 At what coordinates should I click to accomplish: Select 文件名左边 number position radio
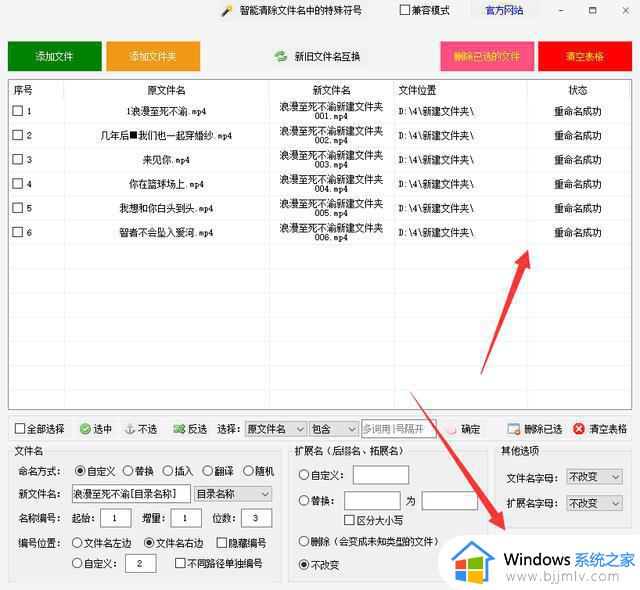[x=77, y=543]
